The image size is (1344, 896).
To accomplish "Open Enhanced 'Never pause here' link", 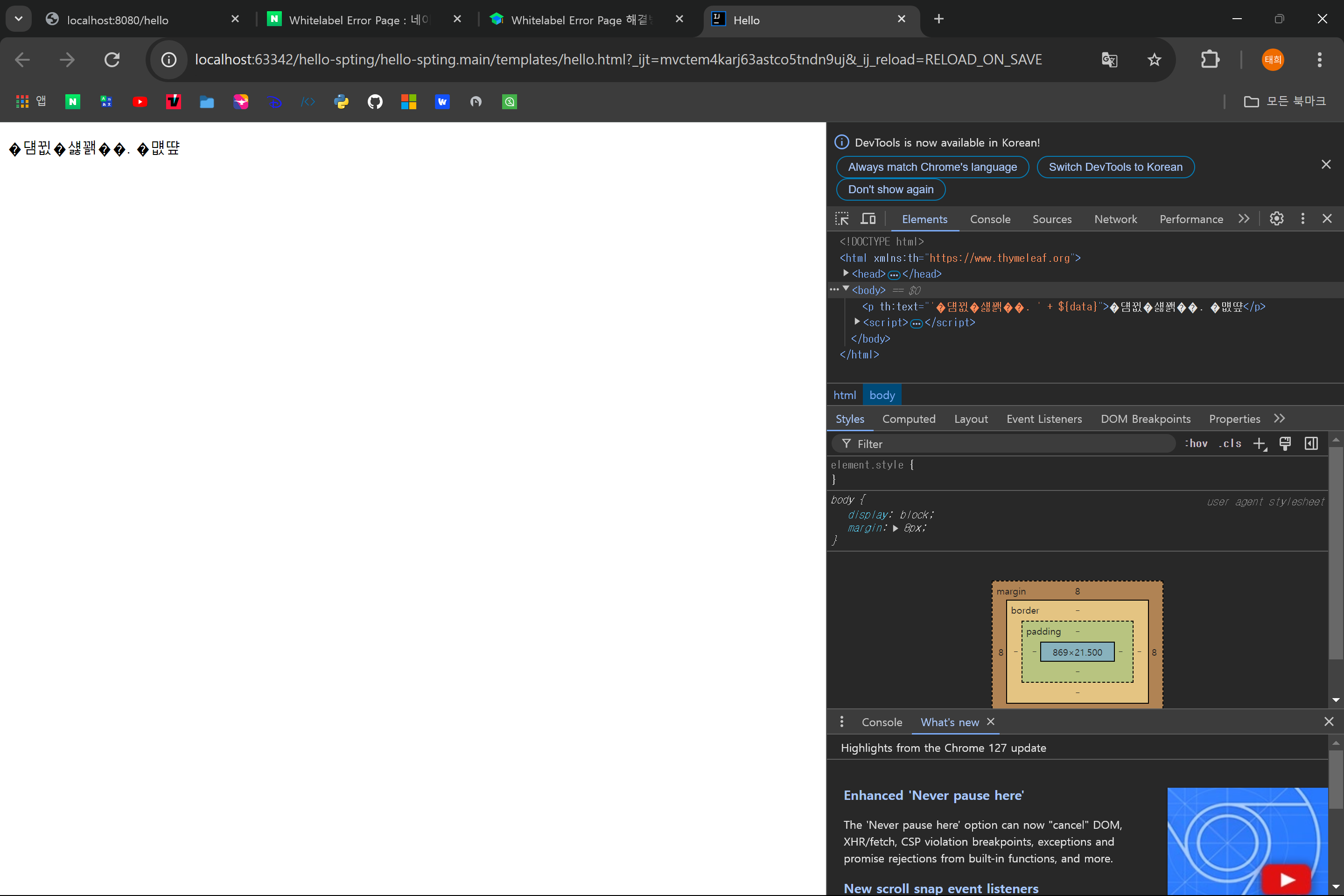I will [934, 795].
